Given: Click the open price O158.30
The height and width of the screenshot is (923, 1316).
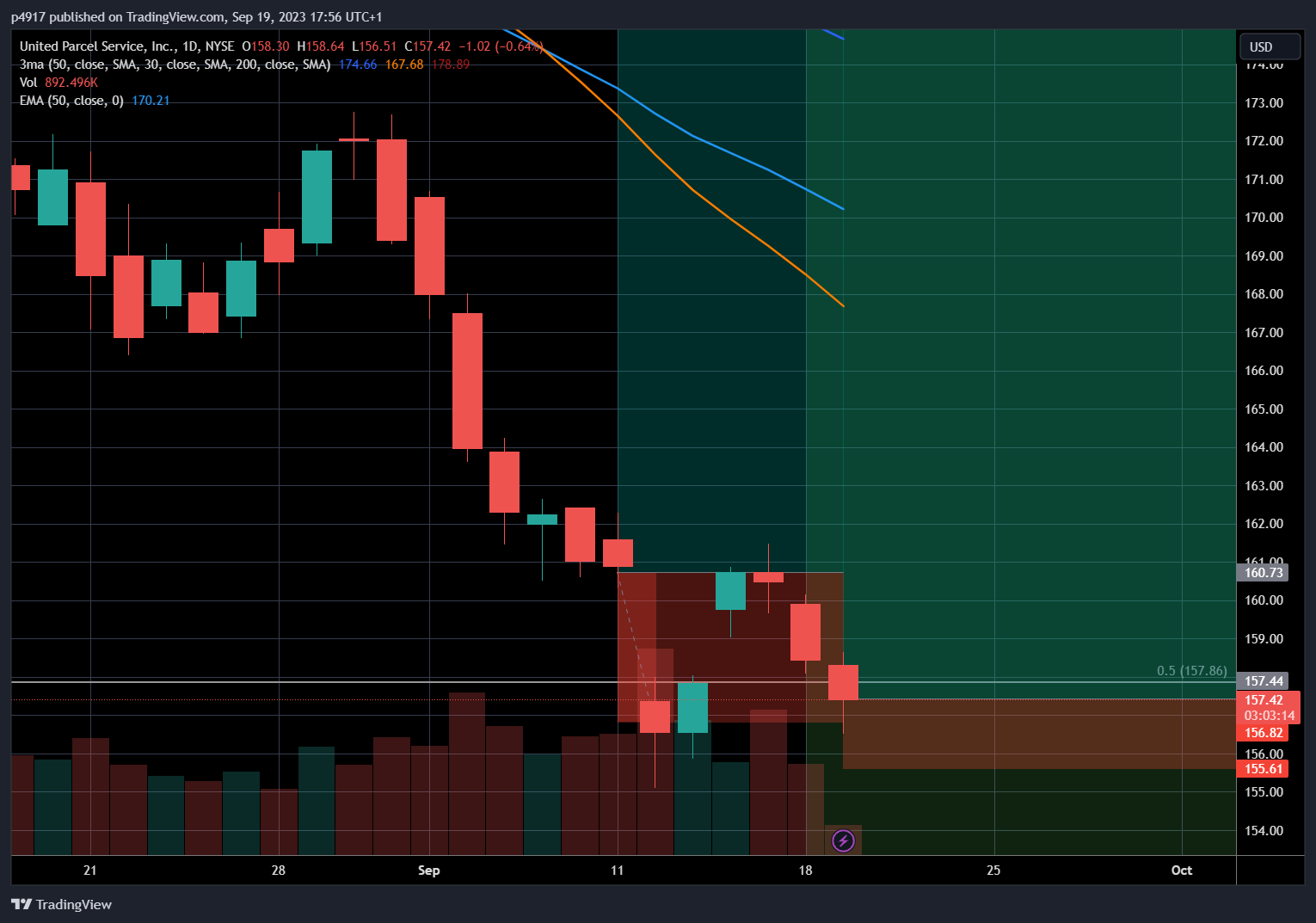Looking at the screenshot, I should (x=266, y=46).
